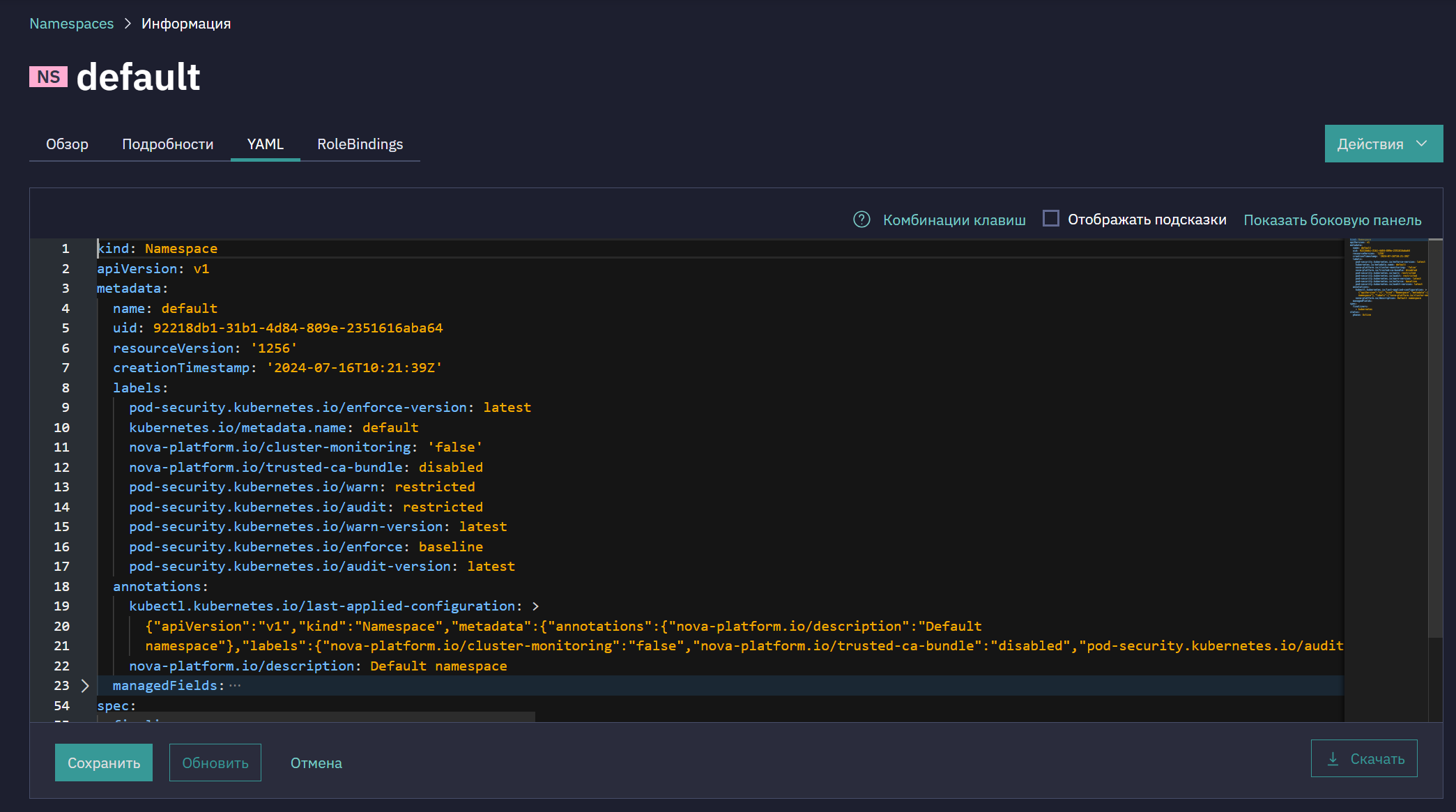Click the Обновить button

tap(215, 763)
